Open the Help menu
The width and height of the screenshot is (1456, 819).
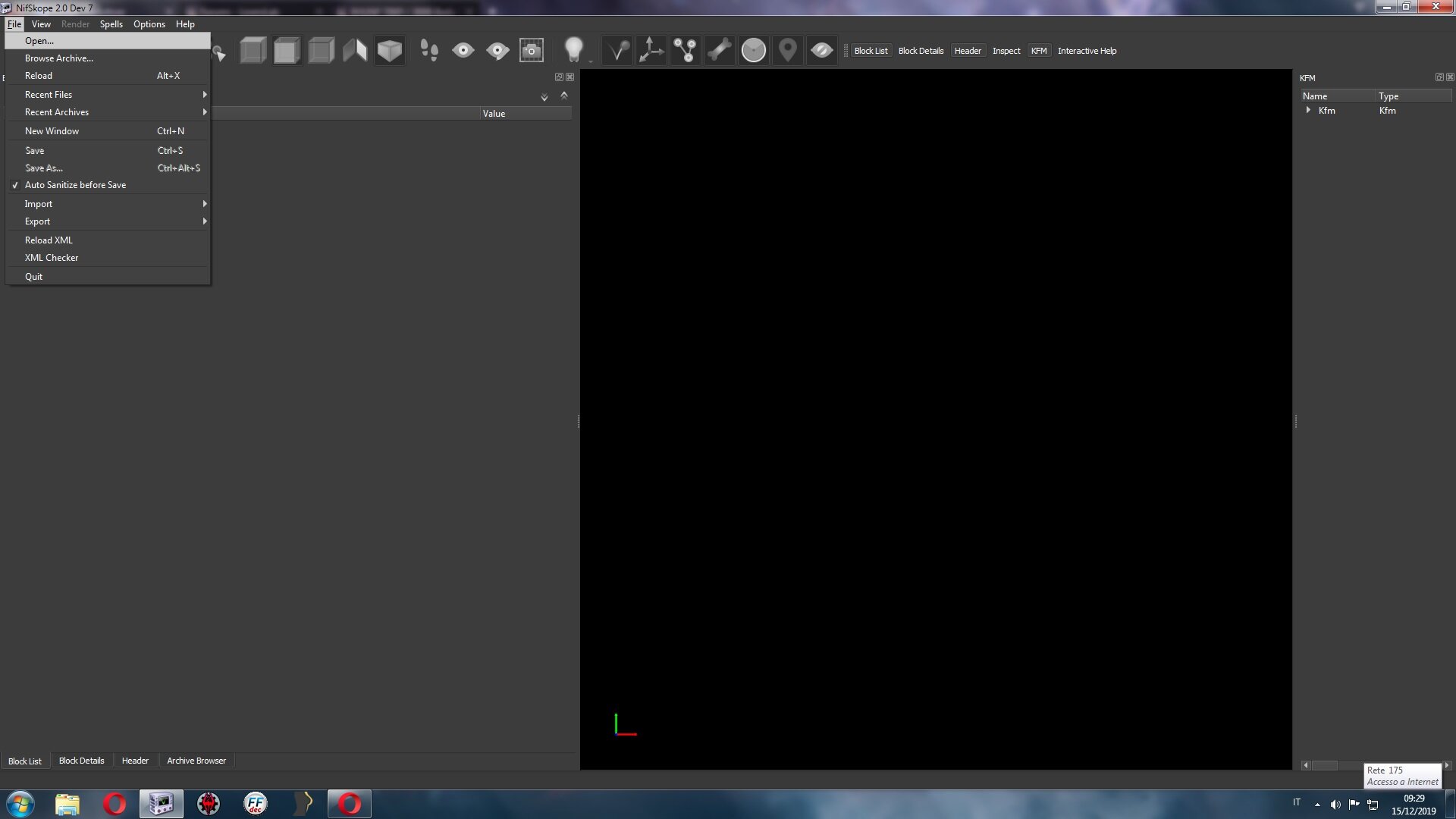pos(185,24)
